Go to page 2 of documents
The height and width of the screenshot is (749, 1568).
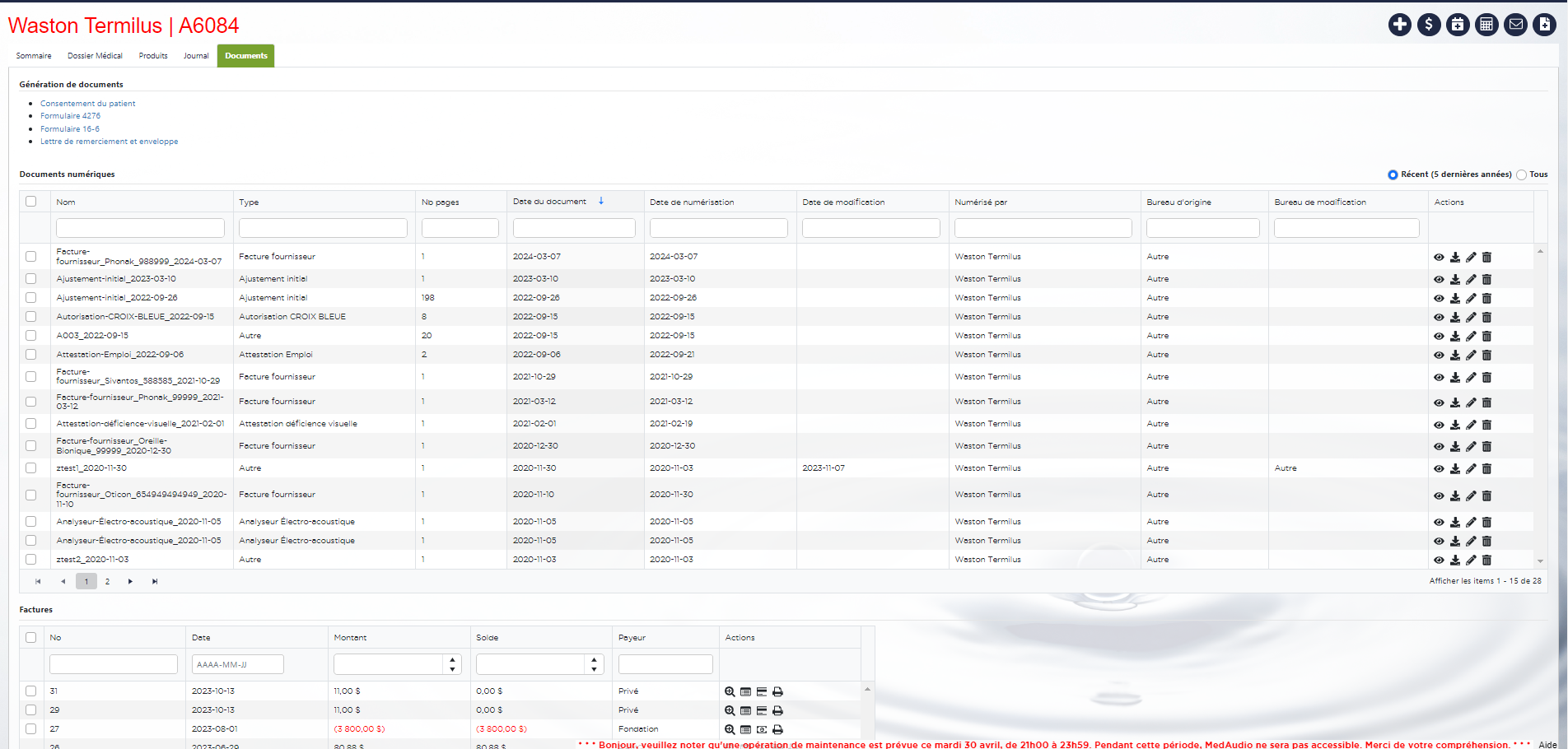(x=107, y=582)
